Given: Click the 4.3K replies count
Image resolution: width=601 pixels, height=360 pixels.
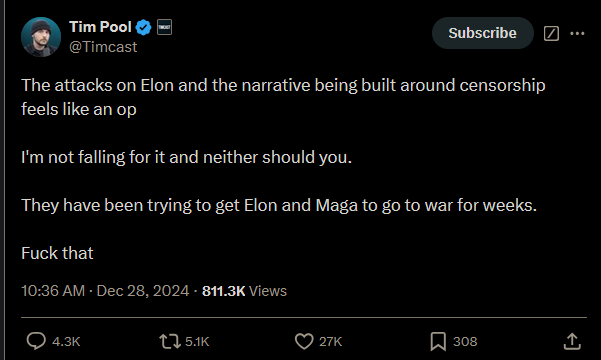Looking at the screenshot, I should (x=66, y=342).
